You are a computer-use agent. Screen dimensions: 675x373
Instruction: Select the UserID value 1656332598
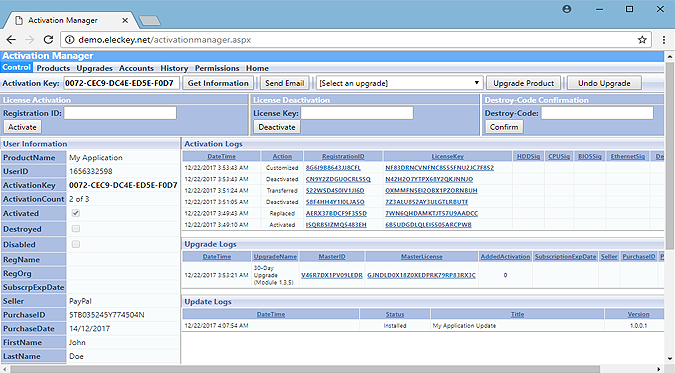(91, 171)
